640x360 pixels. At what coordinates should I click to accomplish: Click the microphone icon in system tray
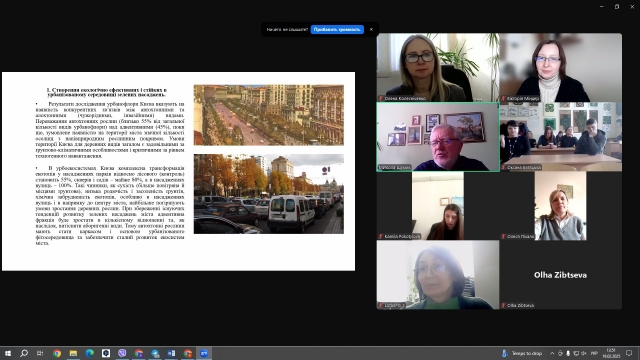(568, 353)
